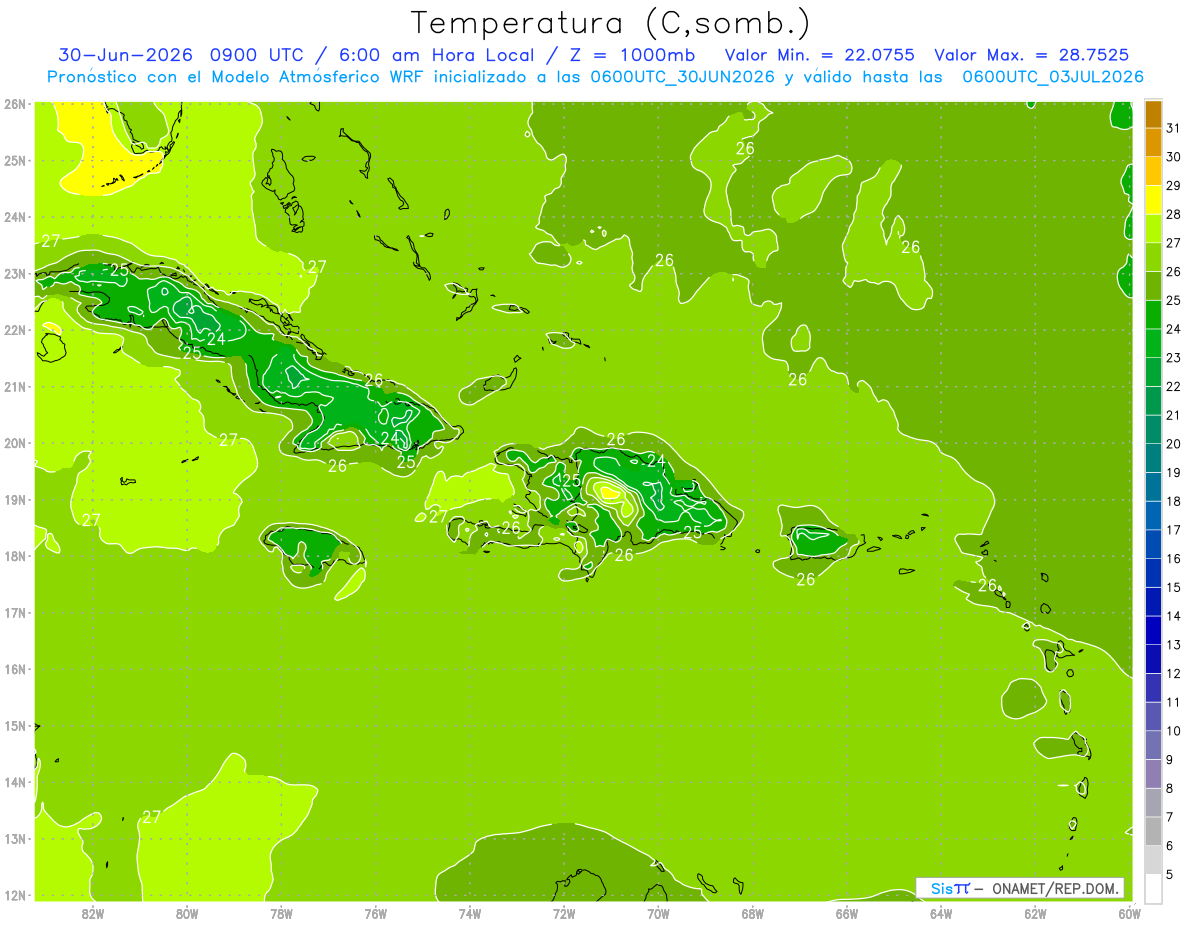
Task: Click the green cool region over Jamaica
Action: [x=308, y=548]
